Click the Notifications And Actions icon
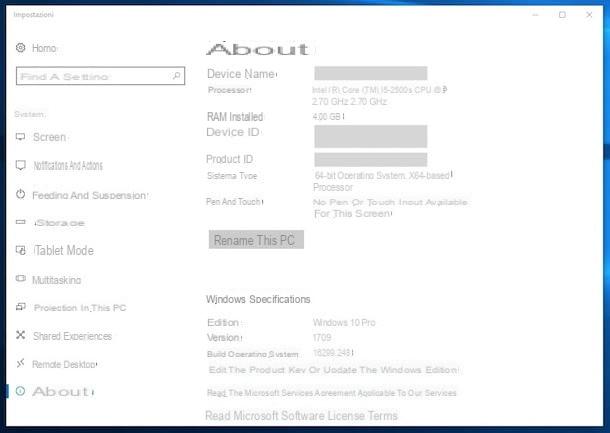 tap(21, 165)
